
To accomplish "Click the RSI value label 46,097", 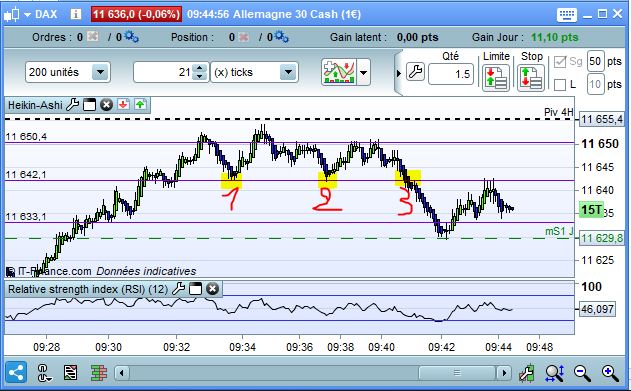I will (x=597, y=309).
